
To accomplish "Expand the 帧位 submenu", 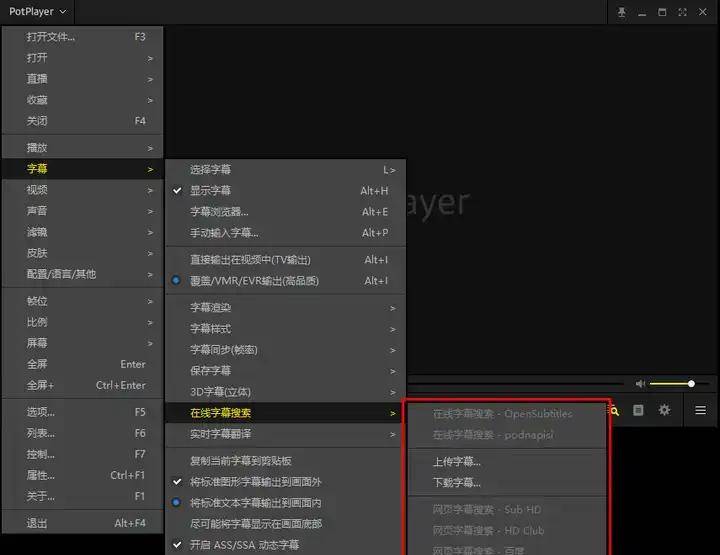I will [83, 301].
